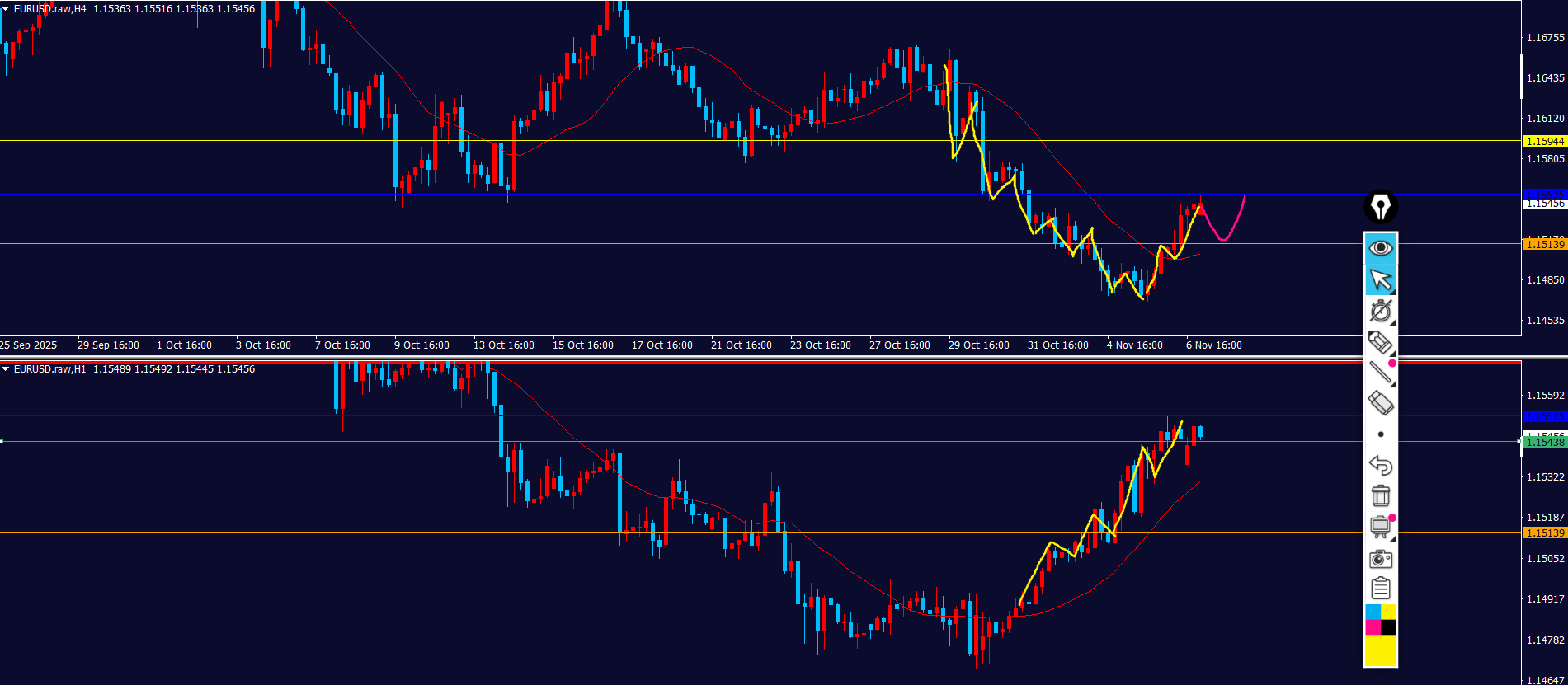Take a screenshot with the camera icon

(1380, 559)
